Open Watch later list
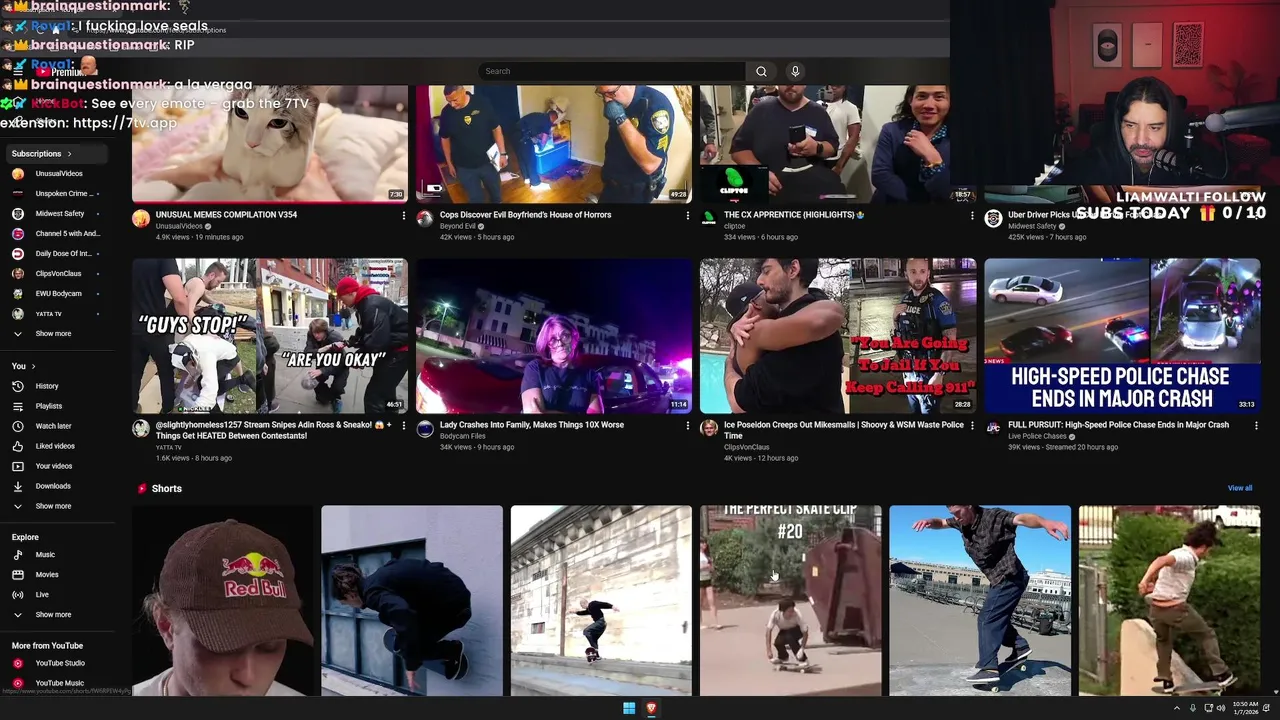 pos(53,426)
